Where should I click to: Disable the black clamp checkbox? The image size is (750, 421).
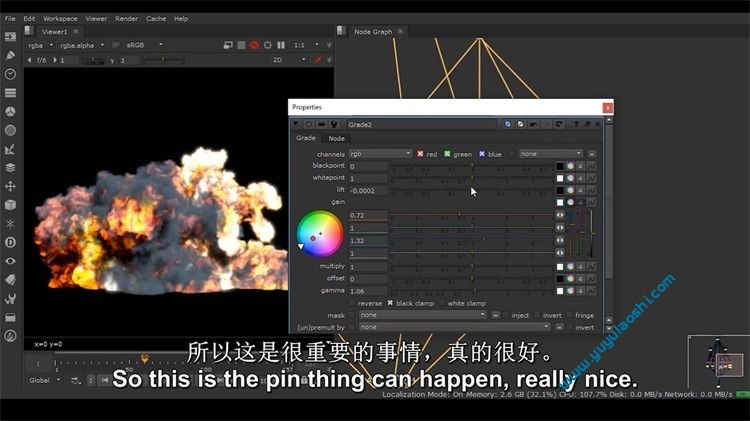coord(390,303)
